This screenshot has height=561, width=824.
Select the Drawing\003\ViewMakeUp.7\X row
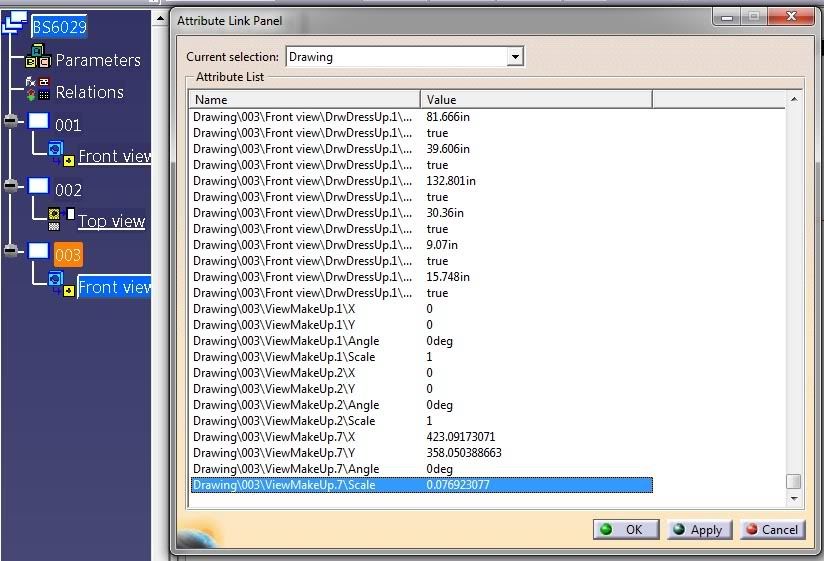pos(421,437)
